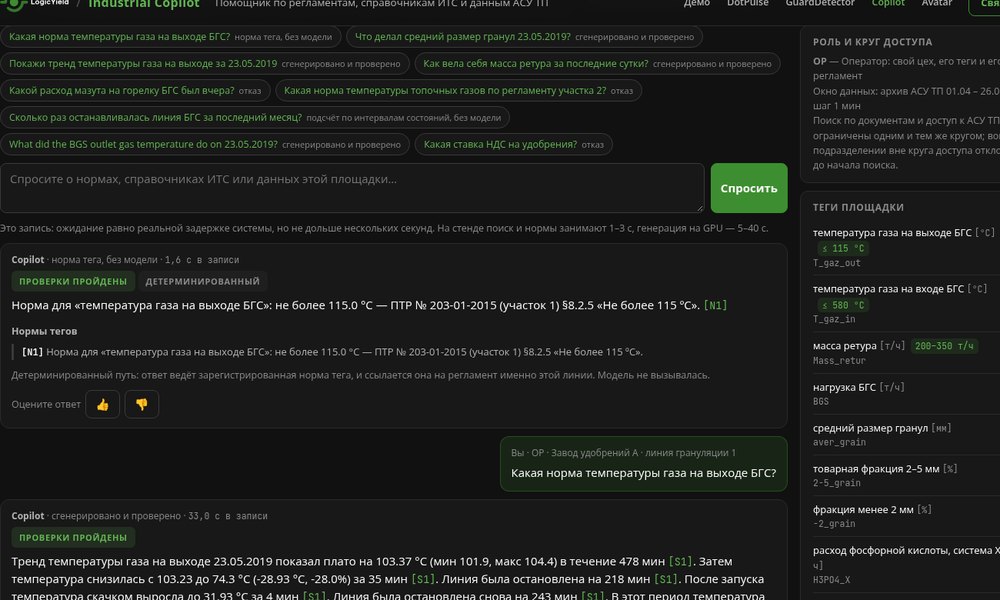Go to GuardDetector in the top navigation
This screenshot has height=600, width=1000.
[x=820, y=3]
